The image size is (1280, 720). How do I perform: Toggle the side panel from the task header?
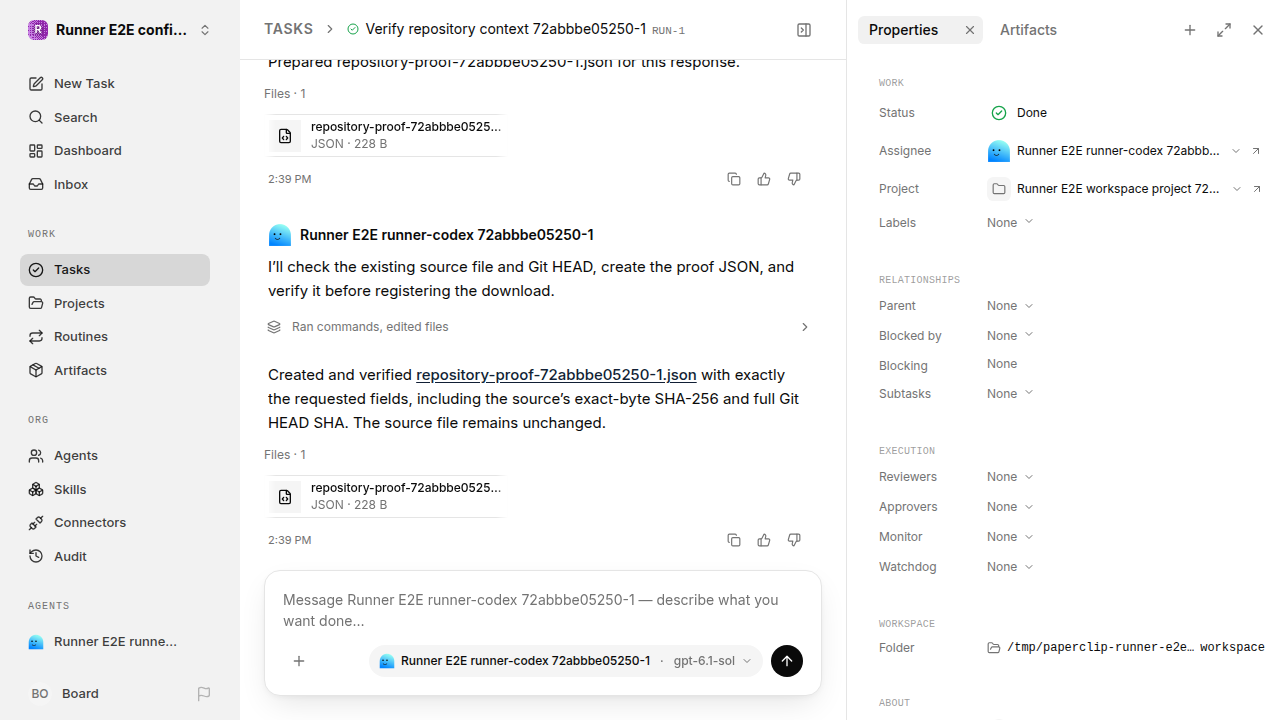(804, 30)
